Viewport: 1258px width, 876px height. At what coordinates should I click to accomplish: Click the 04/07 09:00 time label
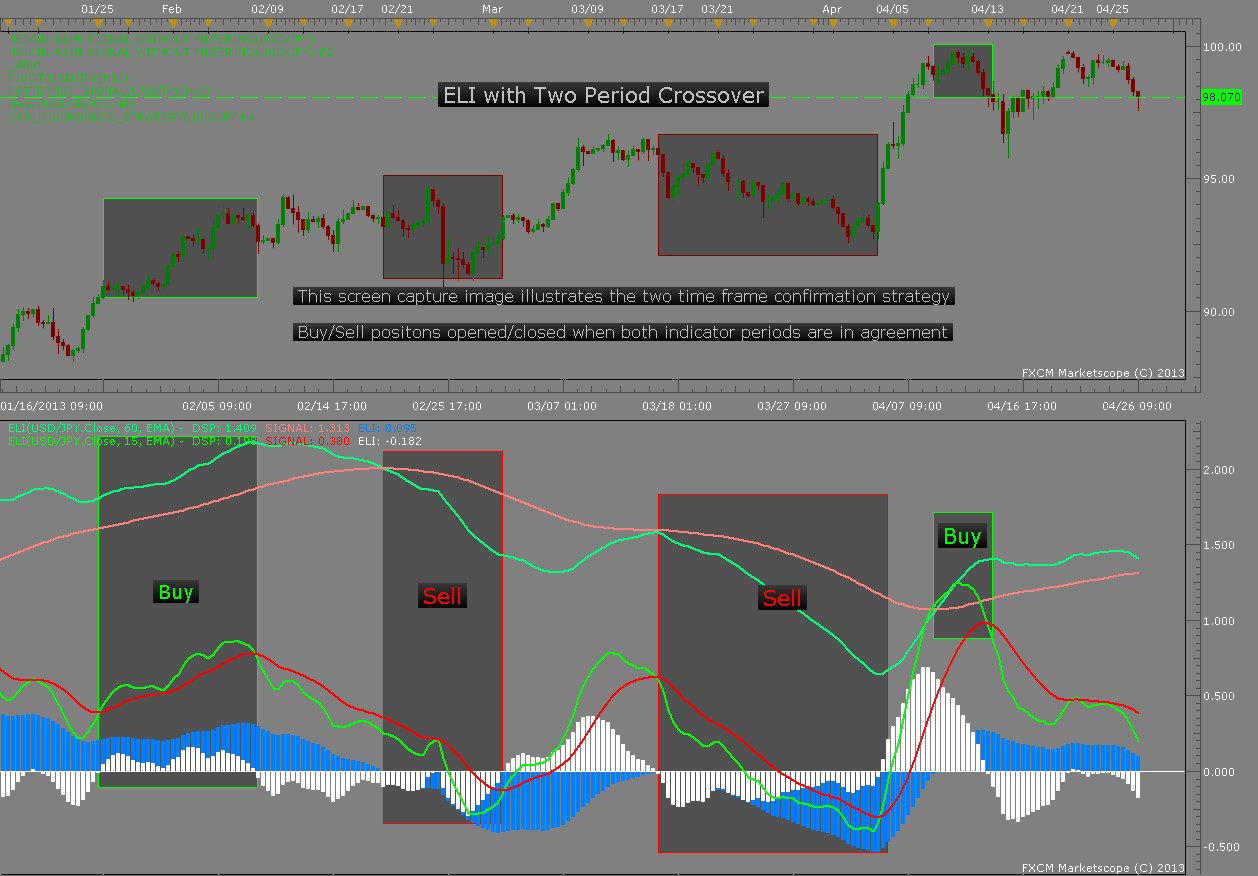click(x=907, y=406)
